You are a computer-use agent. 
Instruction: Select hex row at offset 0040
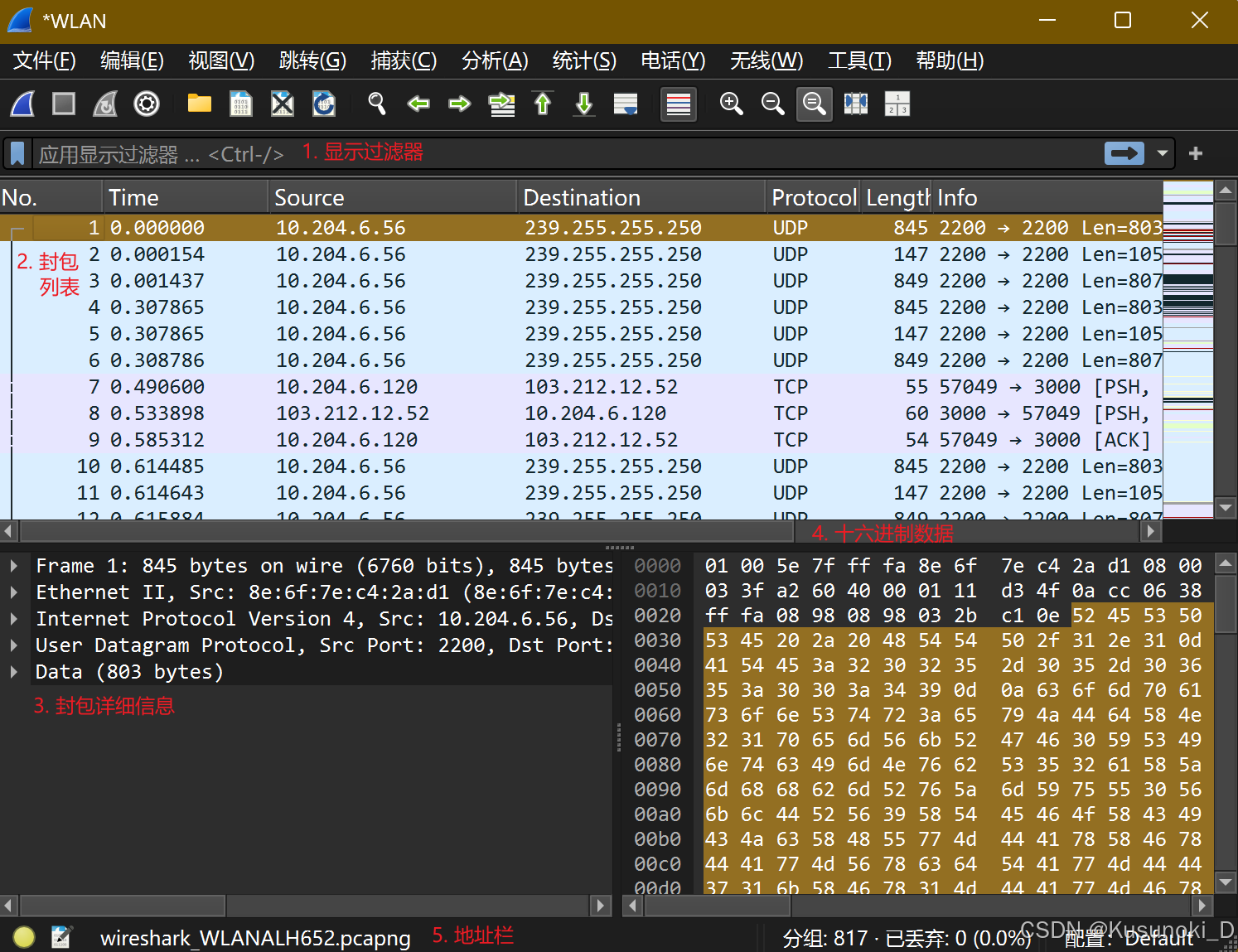918,665
